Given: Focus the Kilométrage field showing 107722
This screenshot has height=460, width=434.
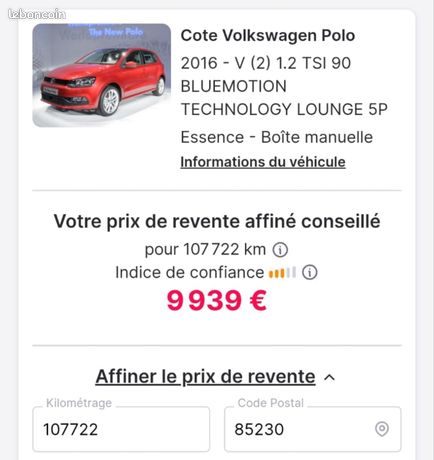Looking at the screenshot, I should [x=121, y=429].
